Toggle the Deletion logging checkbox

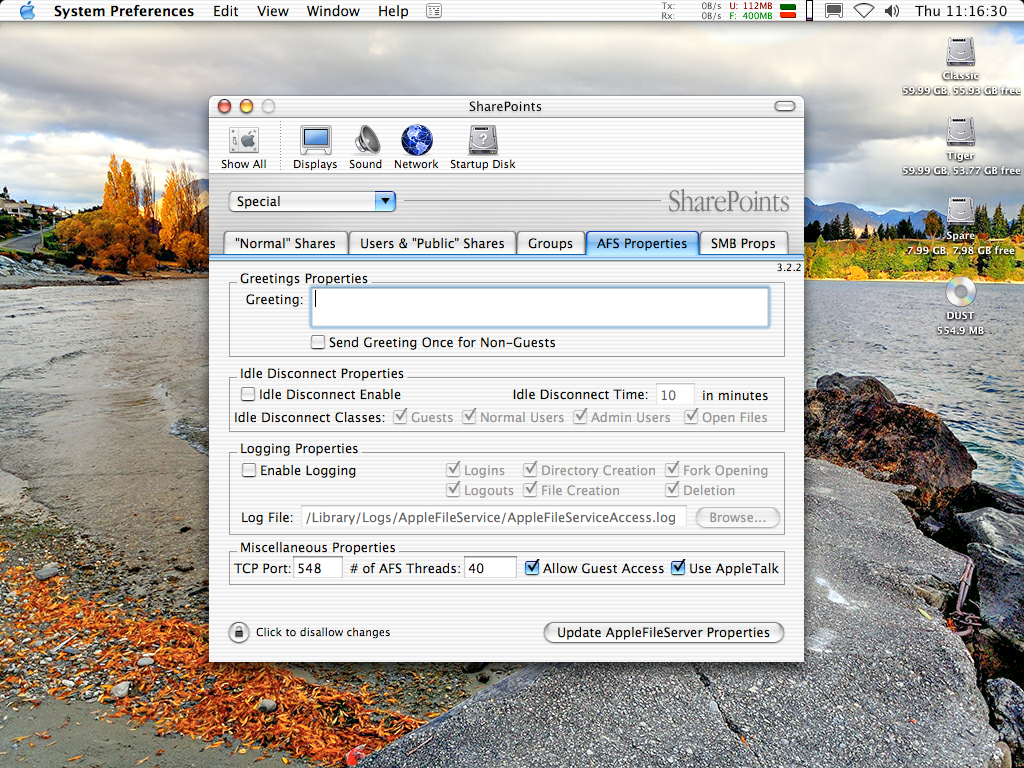coord(672,489)
